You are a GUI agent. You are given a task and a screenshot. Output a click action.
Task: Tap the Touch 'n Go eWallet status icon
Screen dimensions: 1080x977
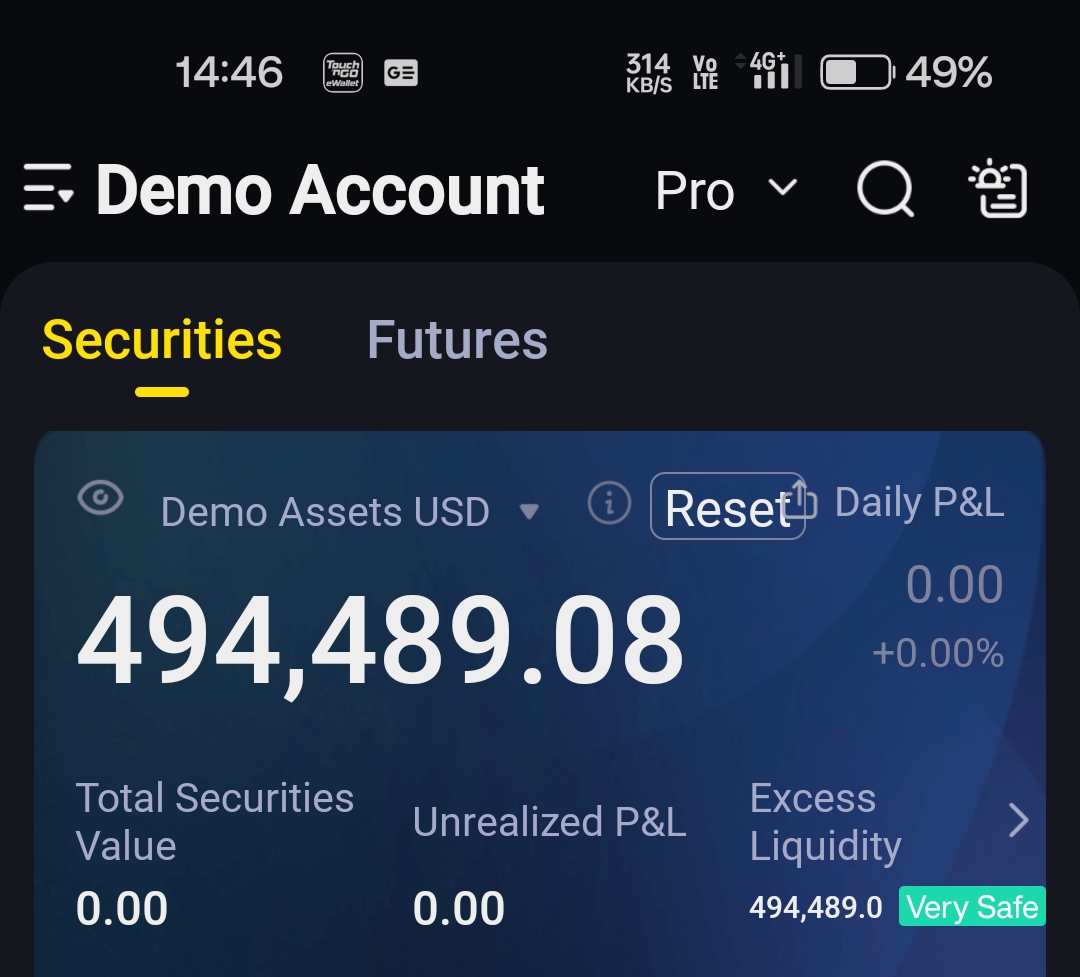pos(343,72)
